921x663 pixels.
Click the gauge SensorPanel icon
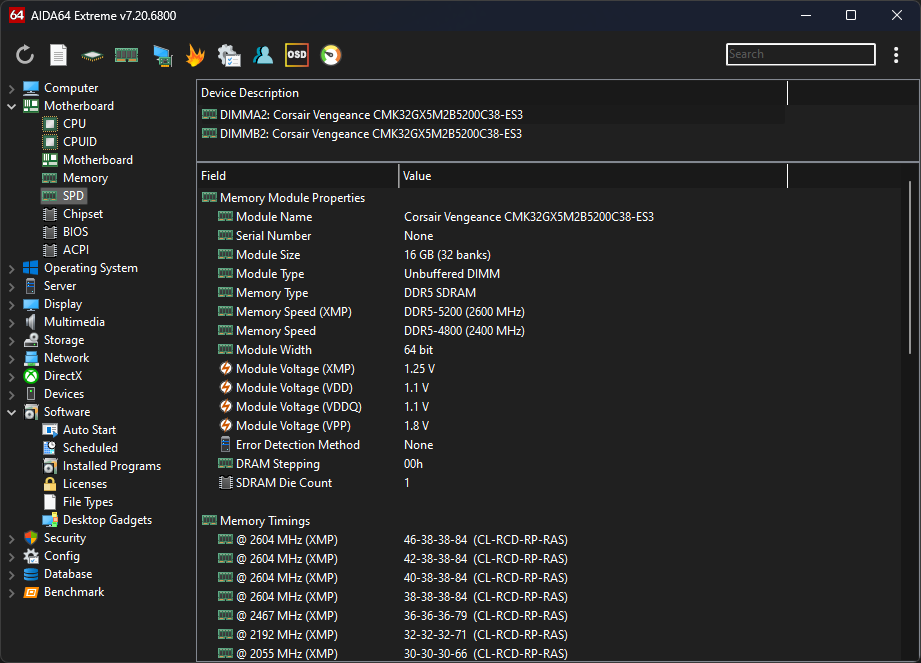point(330,55)
